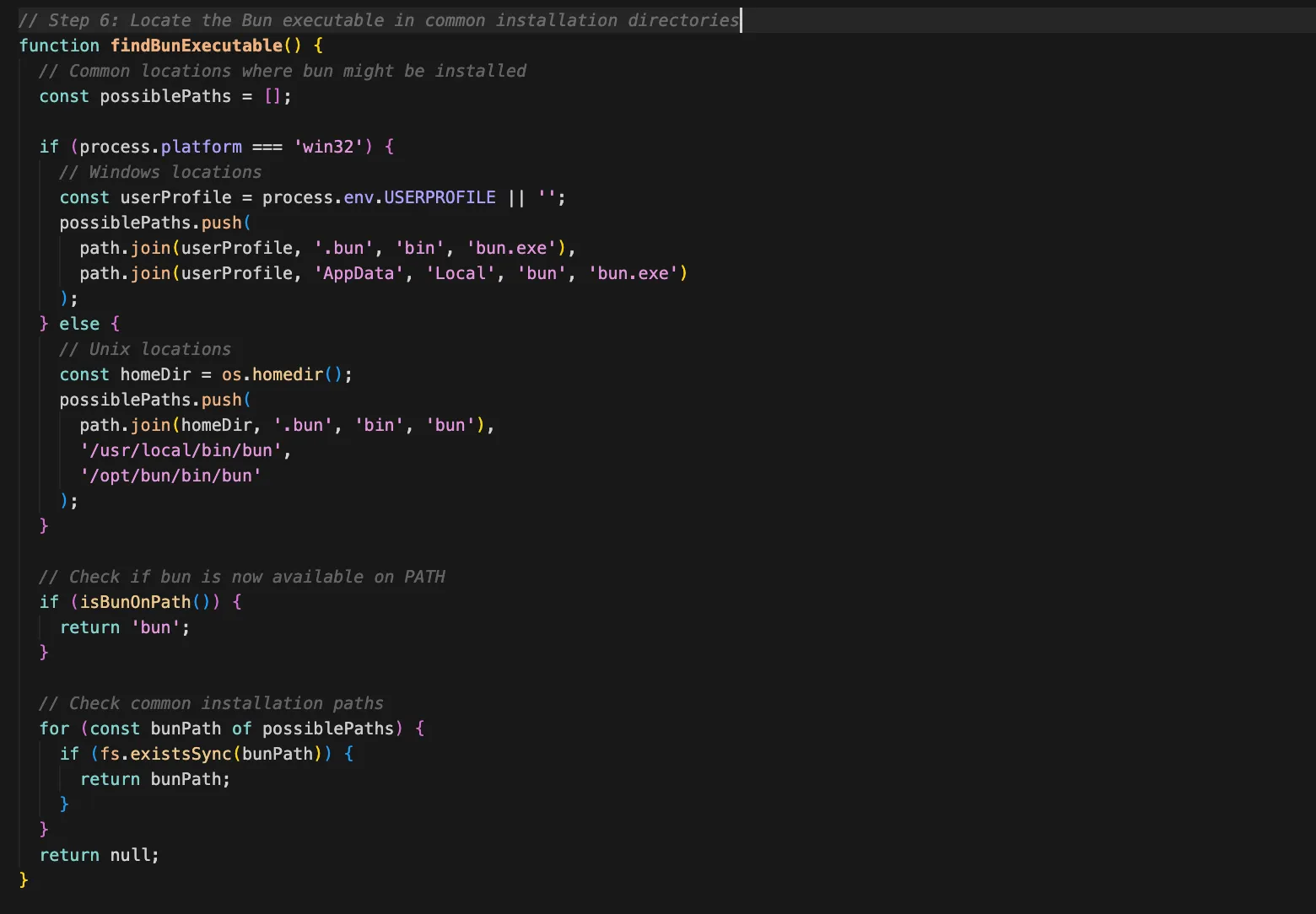This screenshot has height=914, width=1316.
Task: Click the string '/usr/local/bin/bun'
Action: pyautogui.click(x=181, y=450)
